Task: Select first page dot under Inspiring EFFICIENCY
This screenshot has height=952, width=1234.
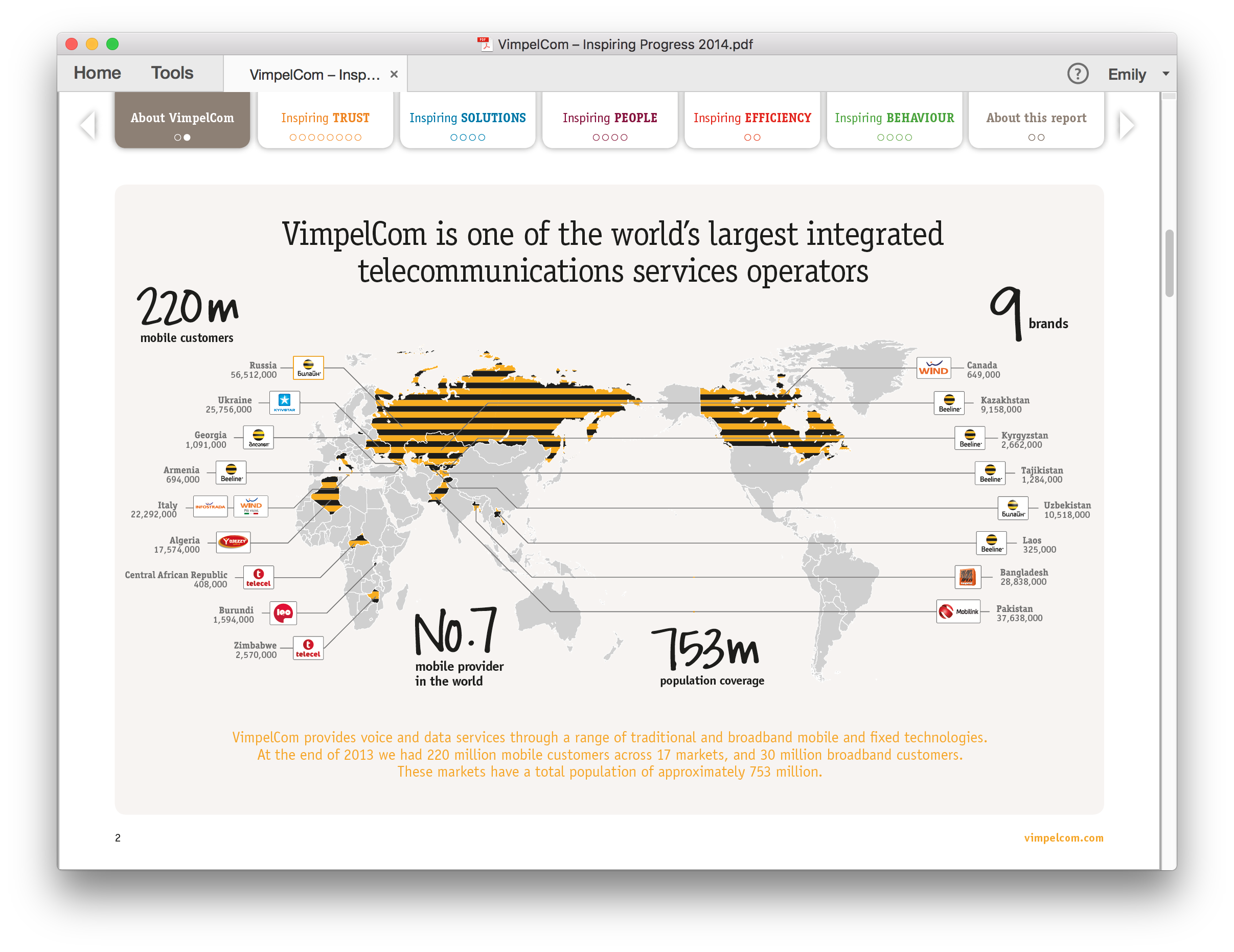Action: point(747,138)
